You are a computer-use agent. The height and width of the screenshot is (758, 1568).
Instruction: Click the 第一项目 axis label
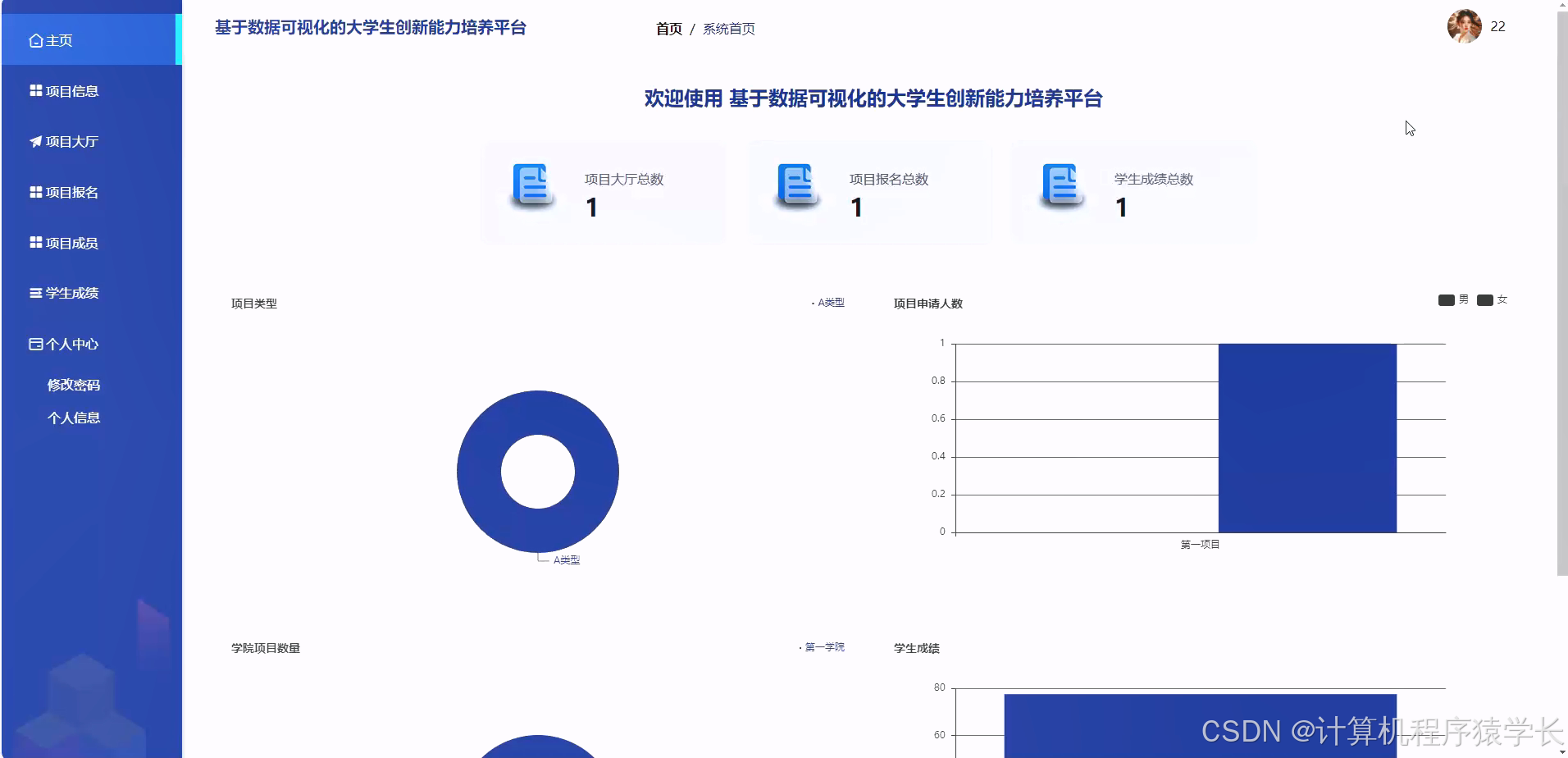(x=1200, y=545)
